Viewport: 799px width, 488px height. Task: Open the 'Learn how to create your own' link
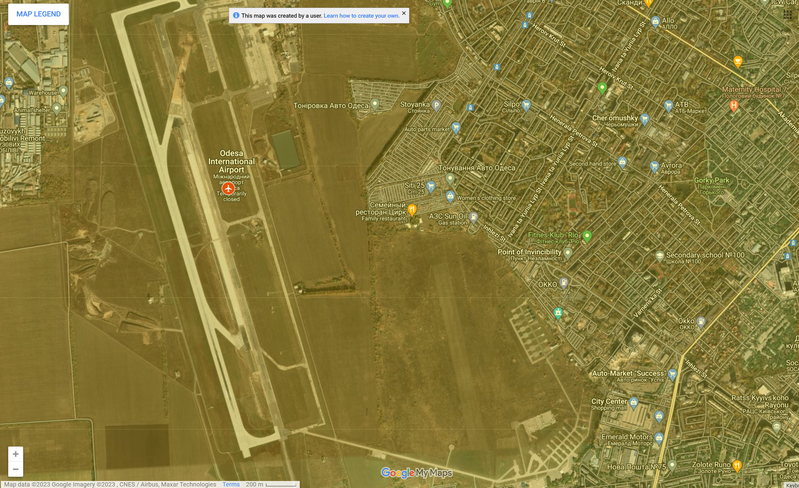pos(361,16)
